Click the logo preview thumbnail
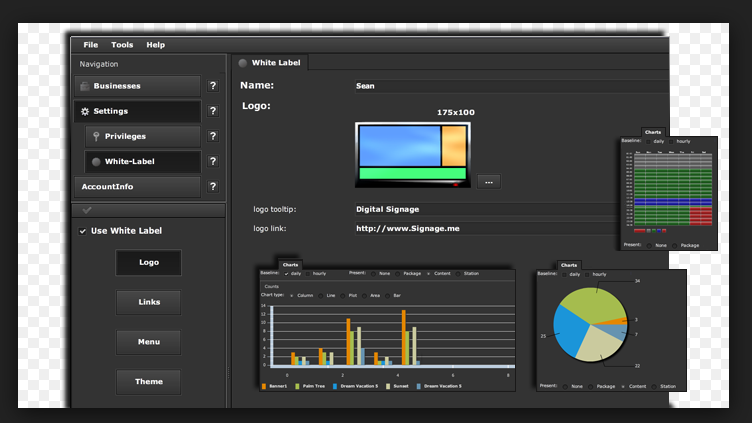The image size is (752, 423). tap(413, 155)
